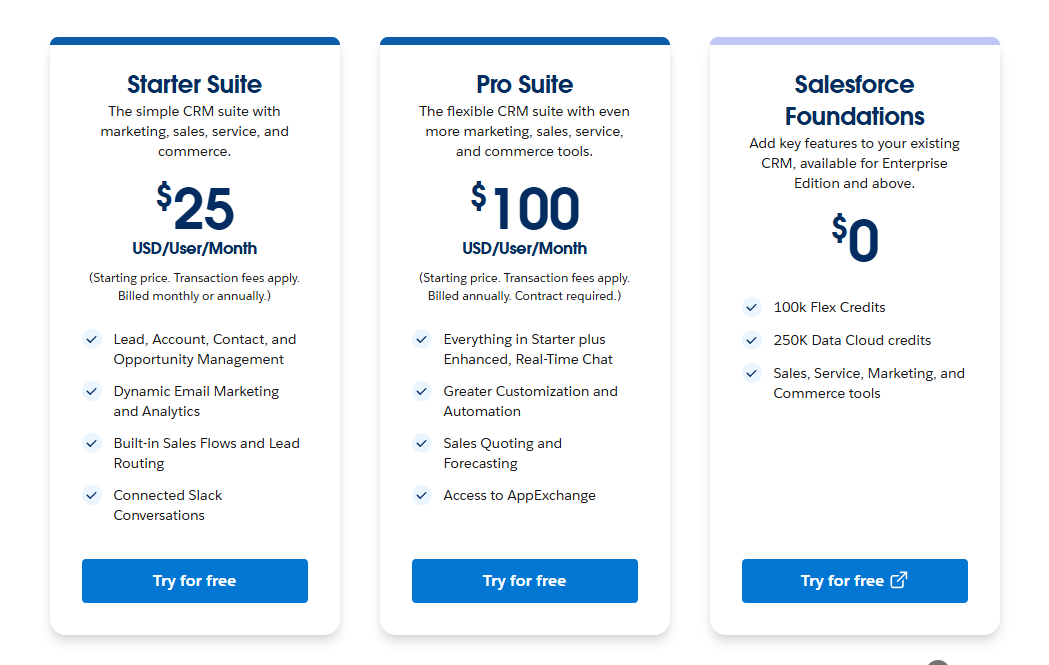This screenshot has height=665, width=1049.
Task: Click the checkmark beside Sales Quoting and Forecasting
Action: click(x=422, y=443)
